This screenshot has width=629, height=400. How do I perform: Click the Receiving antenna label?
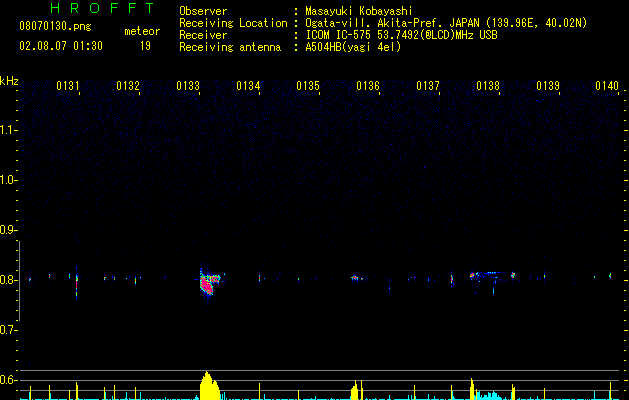[230, 47]
